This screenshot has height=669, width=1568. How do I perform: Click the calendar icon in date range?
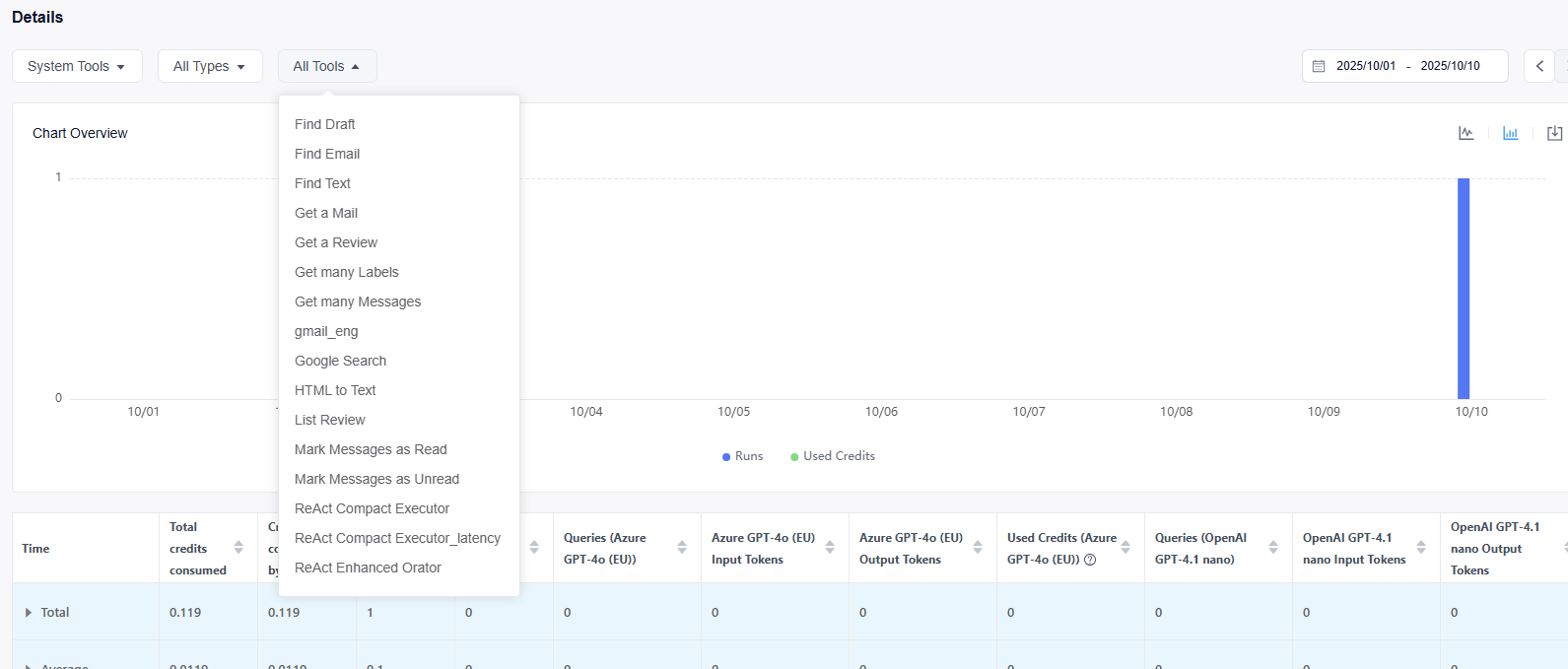(x=1319, y=66)
